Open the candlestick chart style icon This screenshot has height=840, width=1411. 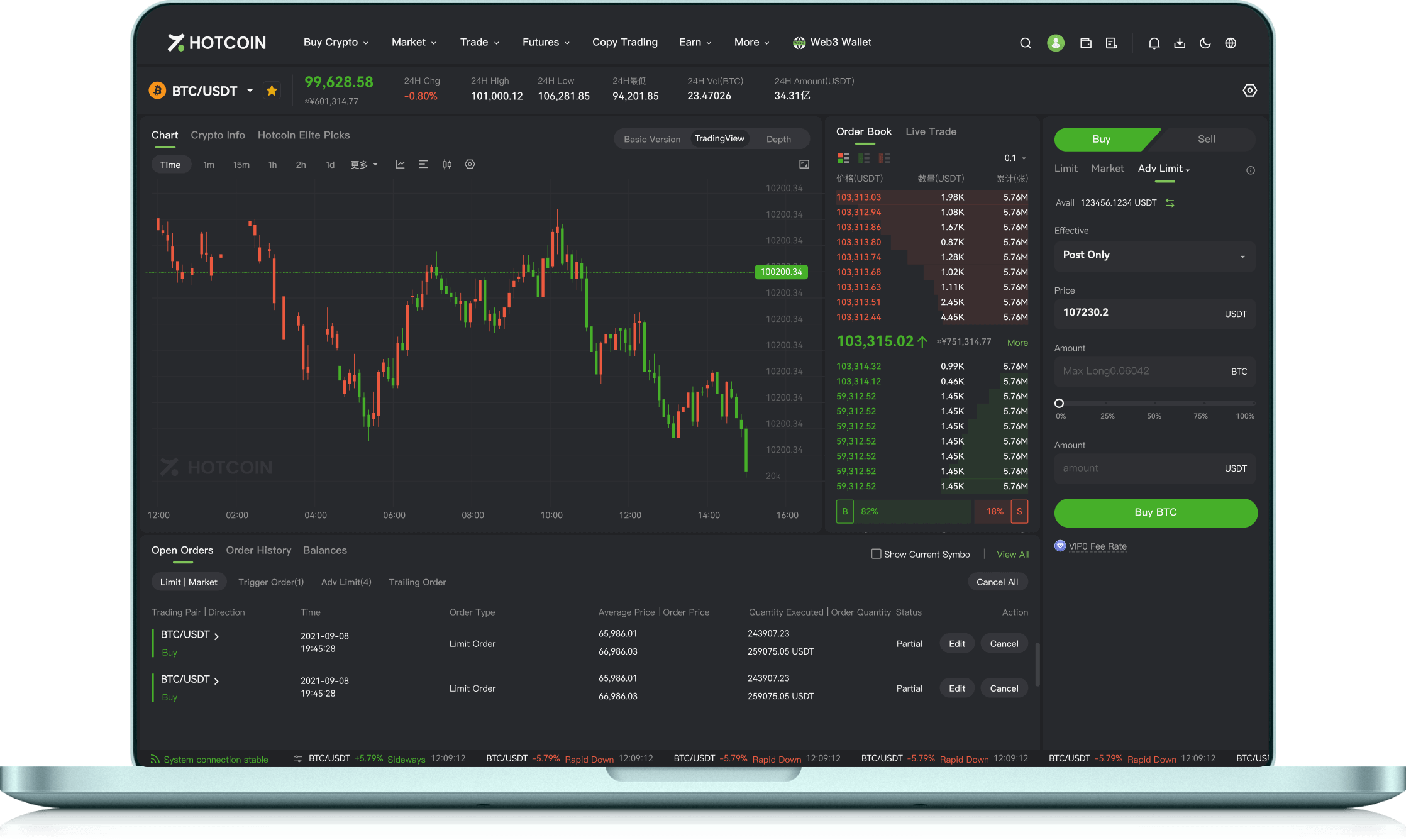446,164
